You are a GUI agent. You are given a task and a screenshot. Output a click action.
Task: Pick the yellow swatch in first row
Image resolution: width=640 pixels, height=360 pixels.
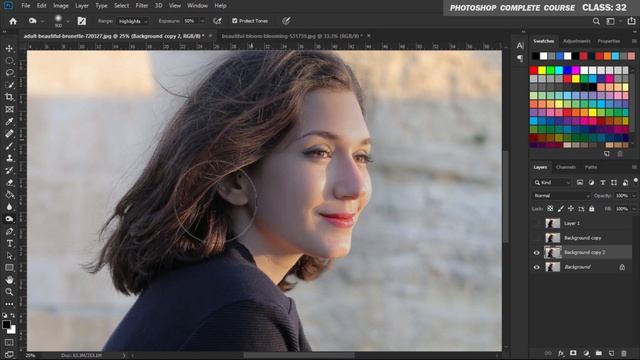[542, 70]
